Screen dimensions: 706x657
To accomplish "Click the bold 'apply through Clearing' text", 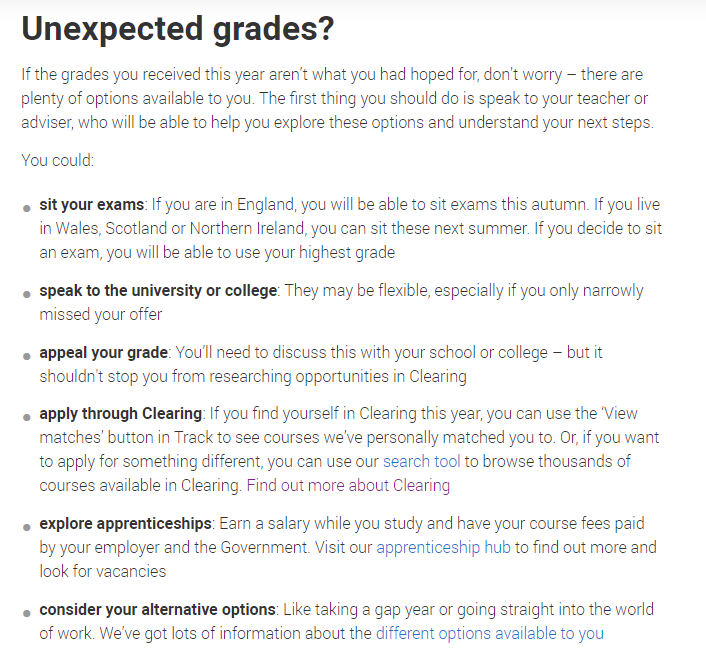I will [x=121, y=413].
